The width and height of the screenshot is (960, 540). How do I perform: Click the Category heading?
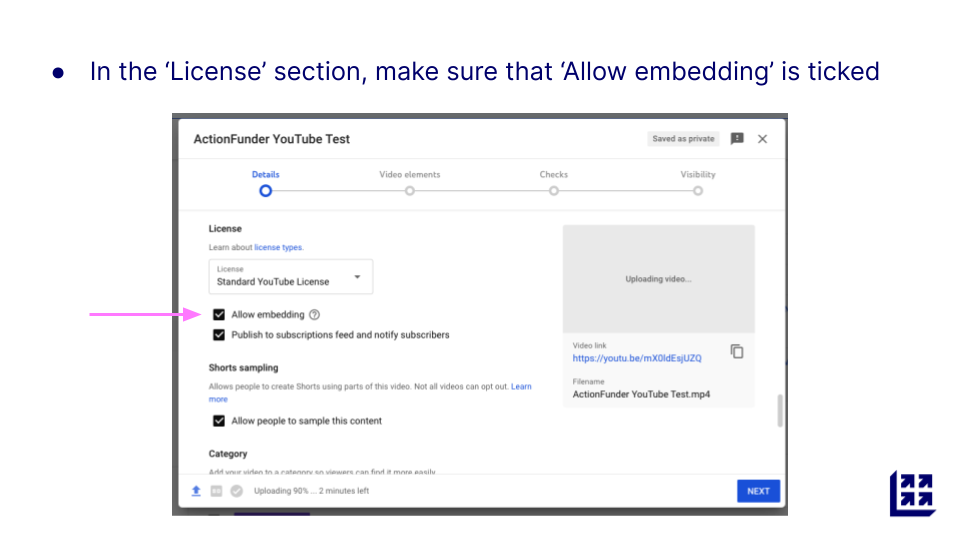228,454
